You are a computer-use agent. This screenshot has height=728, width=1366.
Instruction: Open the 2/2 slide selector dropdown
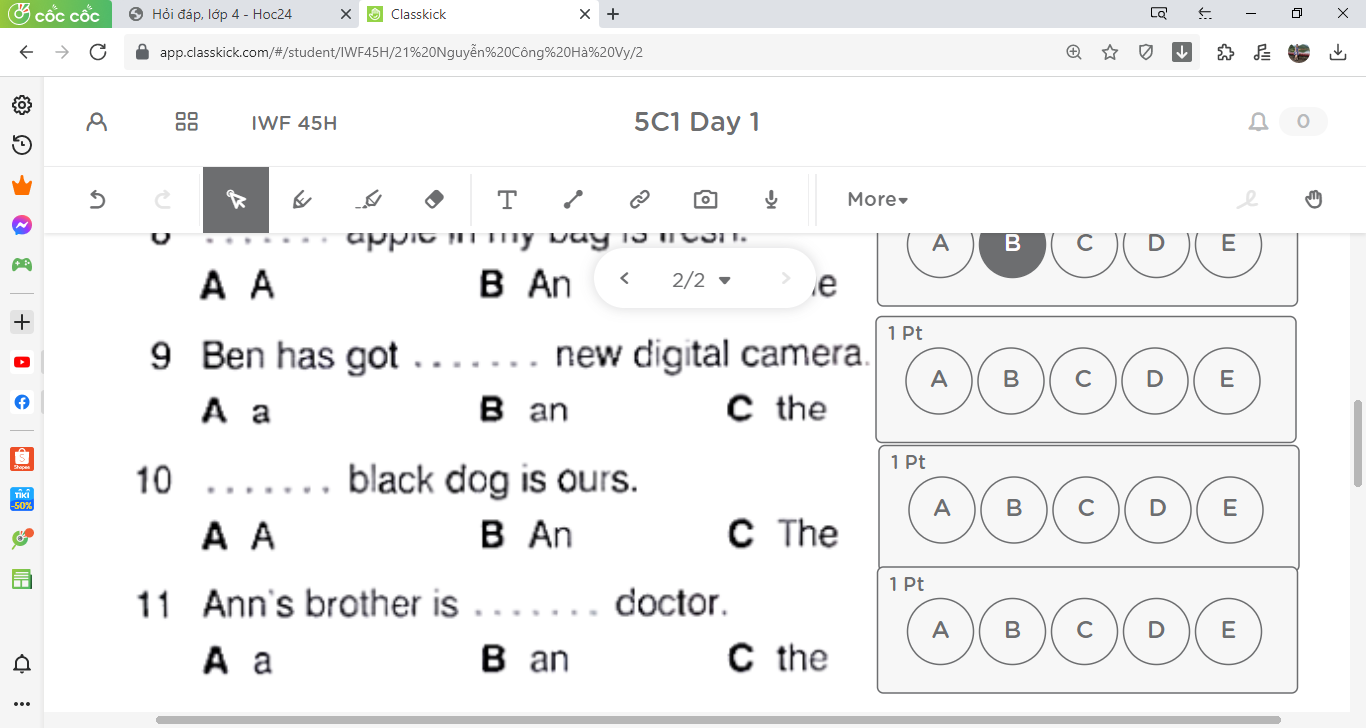[x=703, y=280]
